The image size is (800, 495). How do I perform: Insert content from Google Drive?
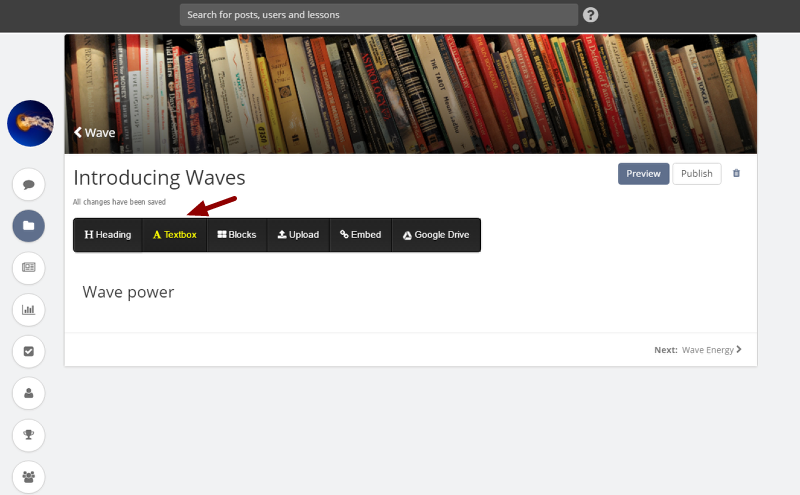click(x=436, y=235)
